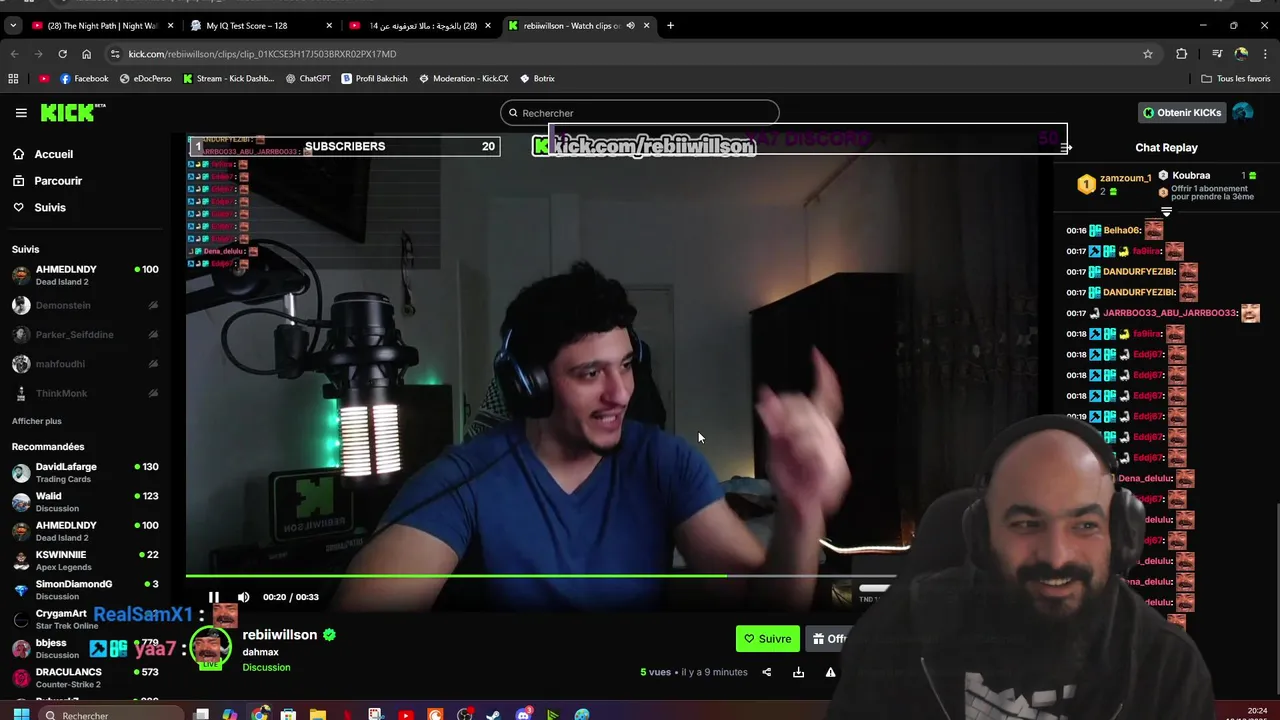Bookmark this page with star icon

coord(1148,54)
